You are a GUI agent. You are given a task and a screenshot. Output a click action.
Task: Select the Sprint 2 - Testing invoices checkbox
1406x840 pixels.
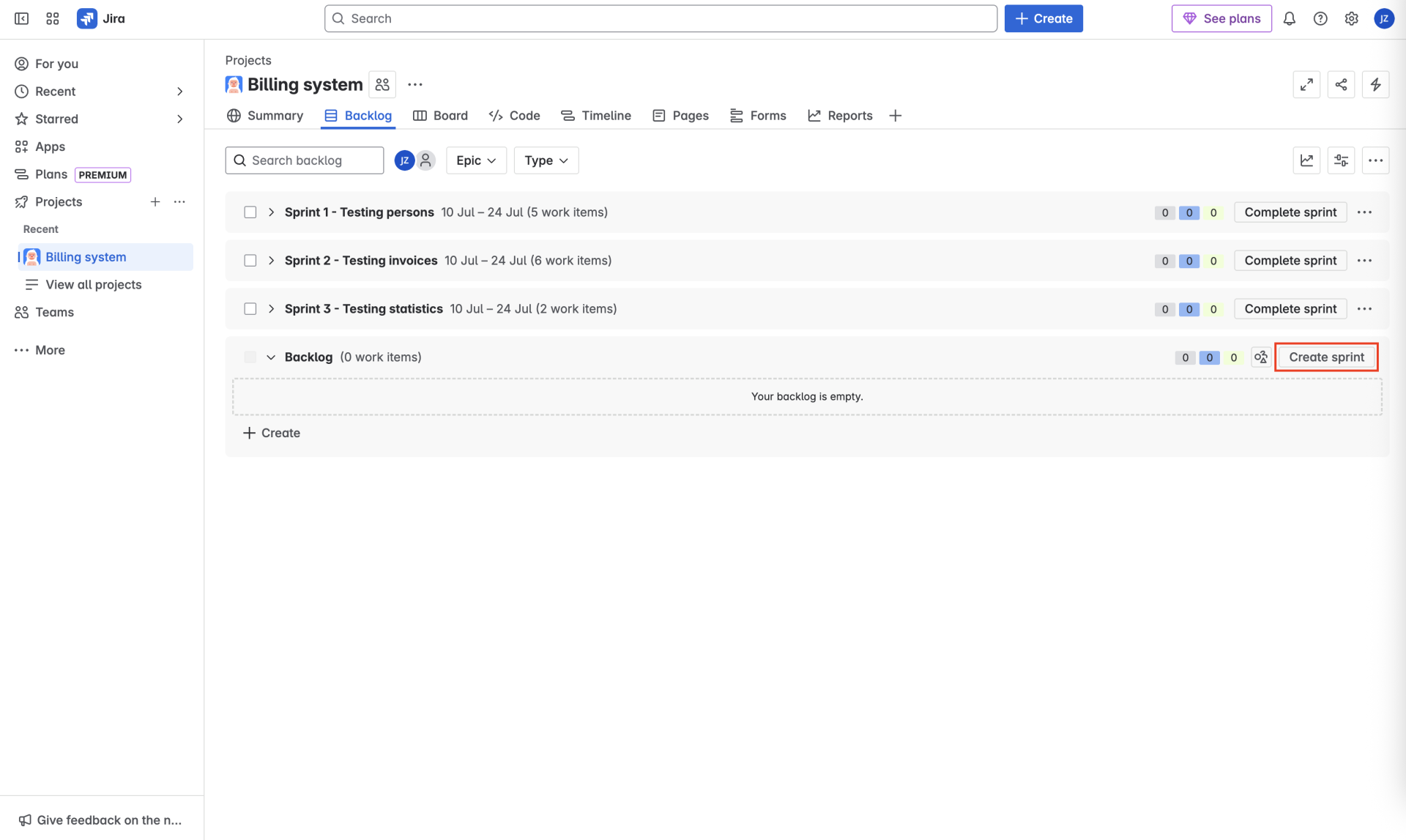[250, 261]
